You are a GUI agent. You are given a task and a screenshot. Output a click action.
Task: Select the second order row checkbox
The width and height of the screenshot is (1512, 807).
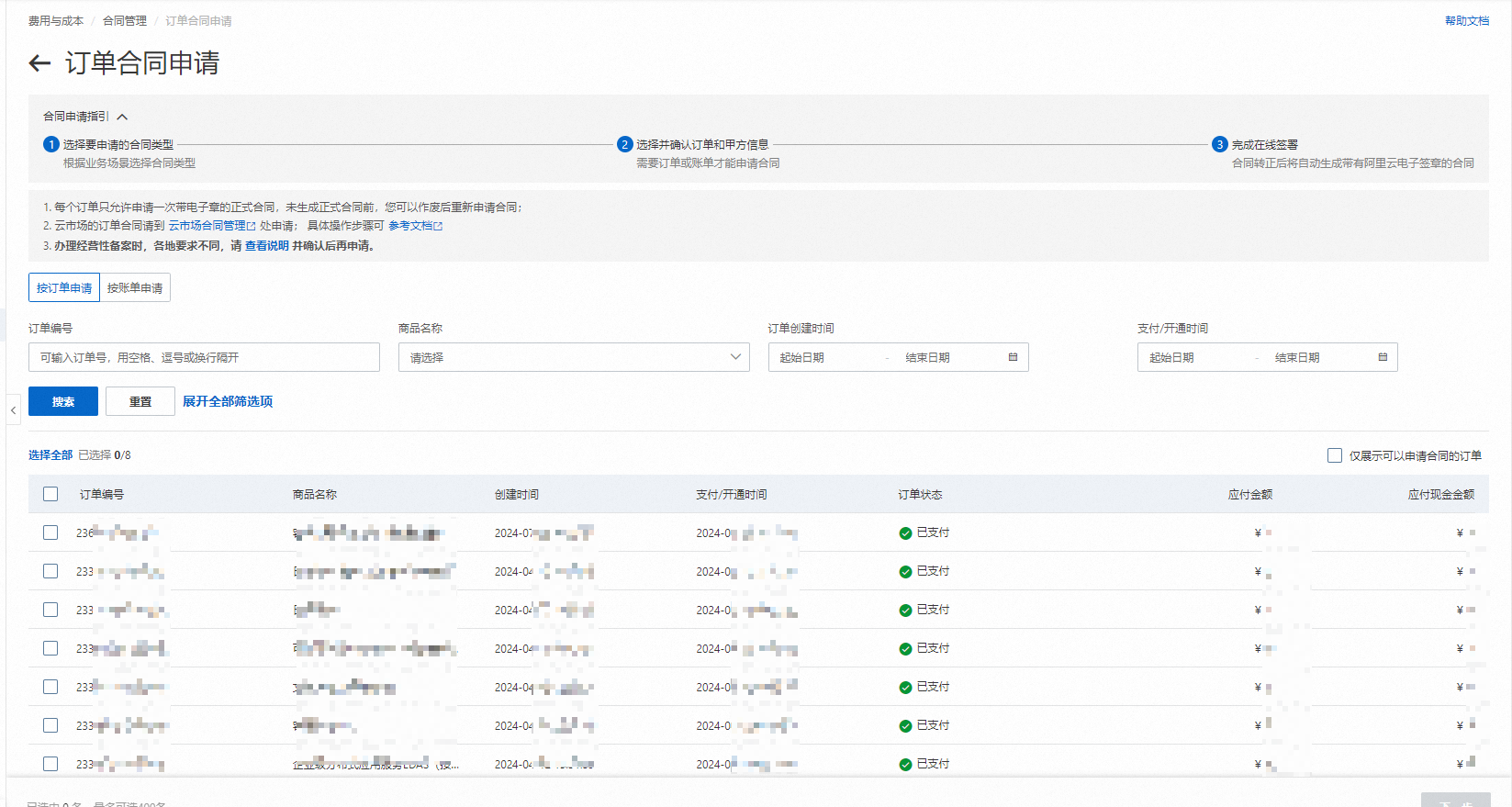click(x=50, y=571)
